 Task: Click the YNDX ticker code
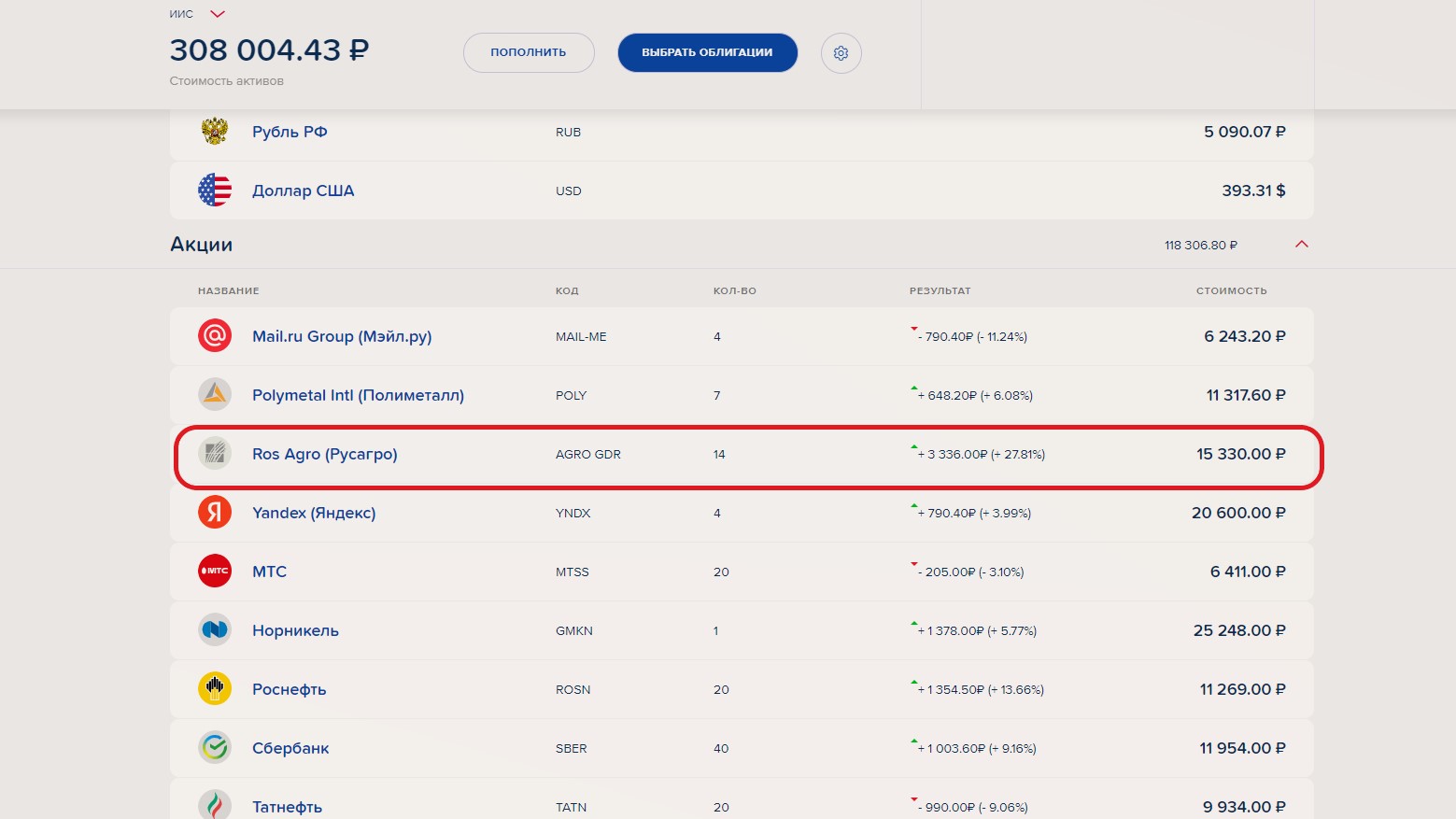(x=573, y=513)
